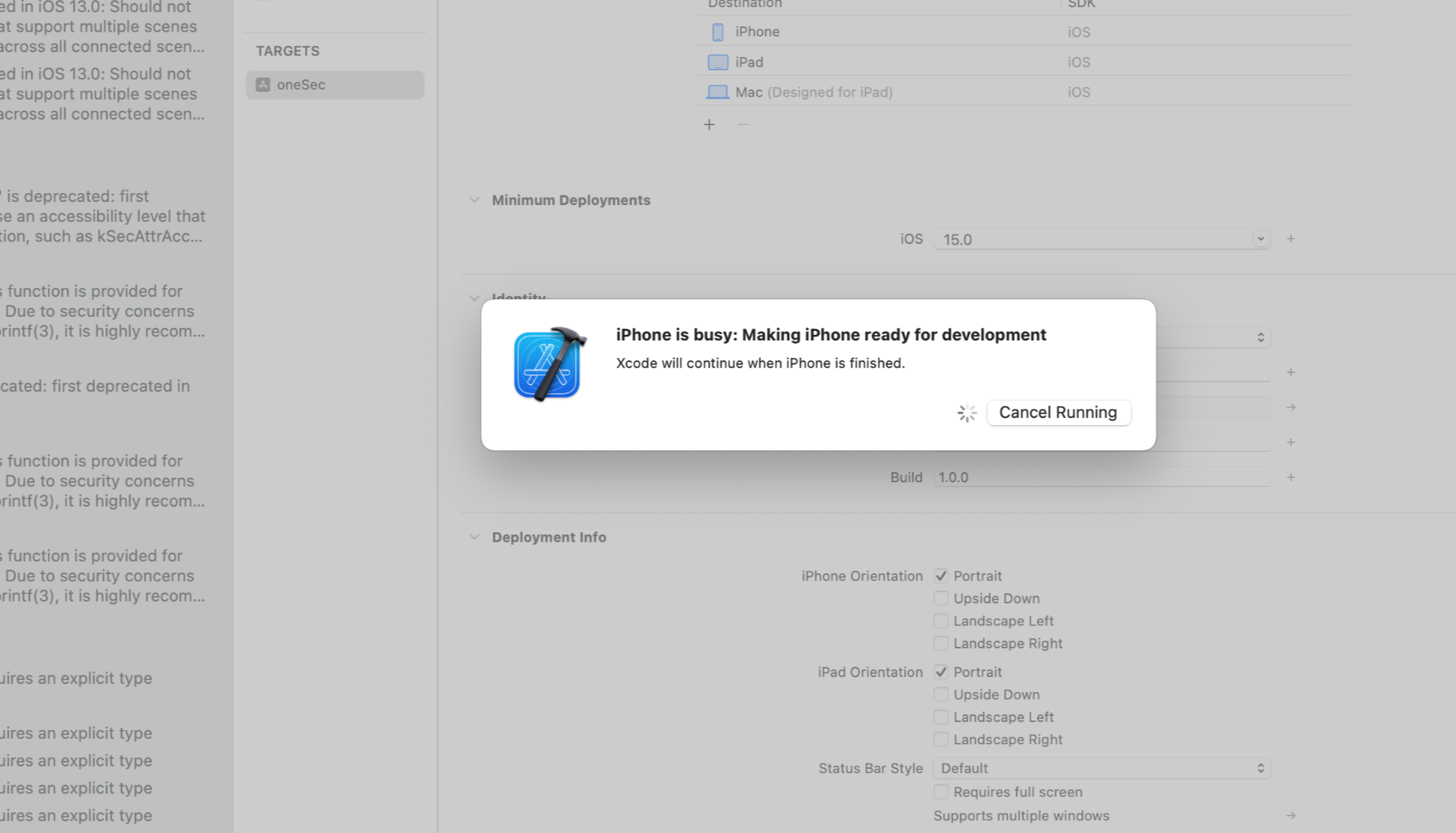Remove destination with the minus button
Screen dimensions: 1456x833
pyautogui.click(x=742, y=124)
